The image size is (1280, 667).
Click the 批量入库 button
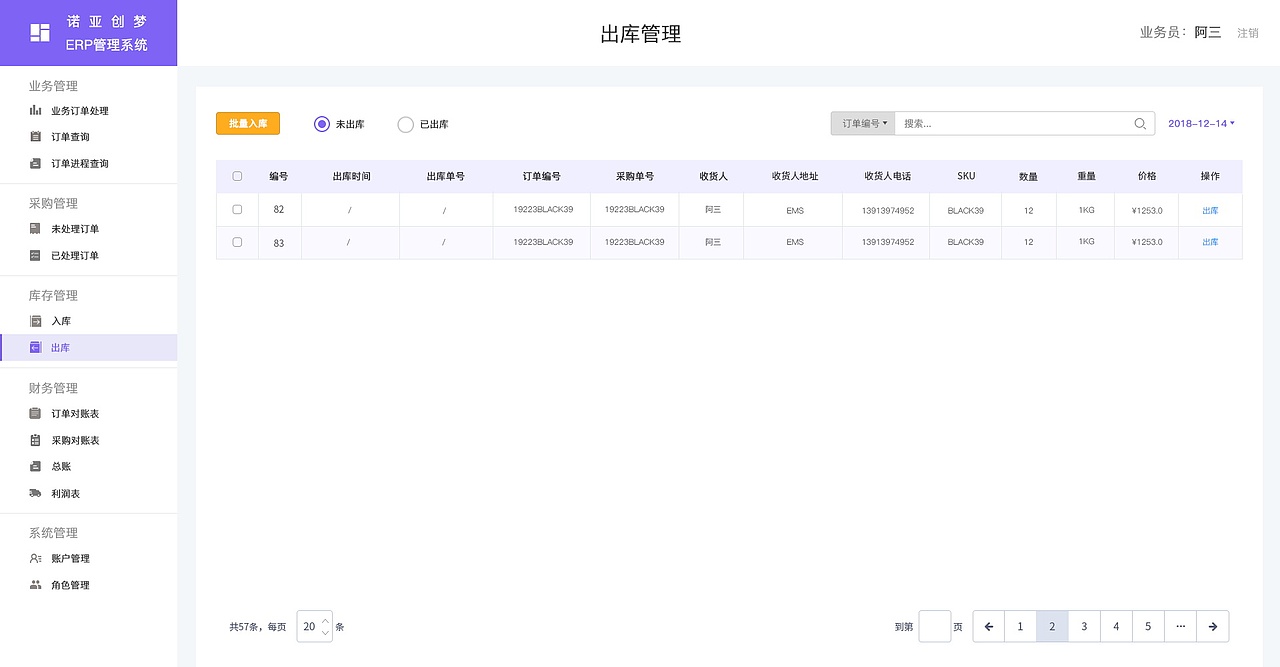click(x=247, y=123)
